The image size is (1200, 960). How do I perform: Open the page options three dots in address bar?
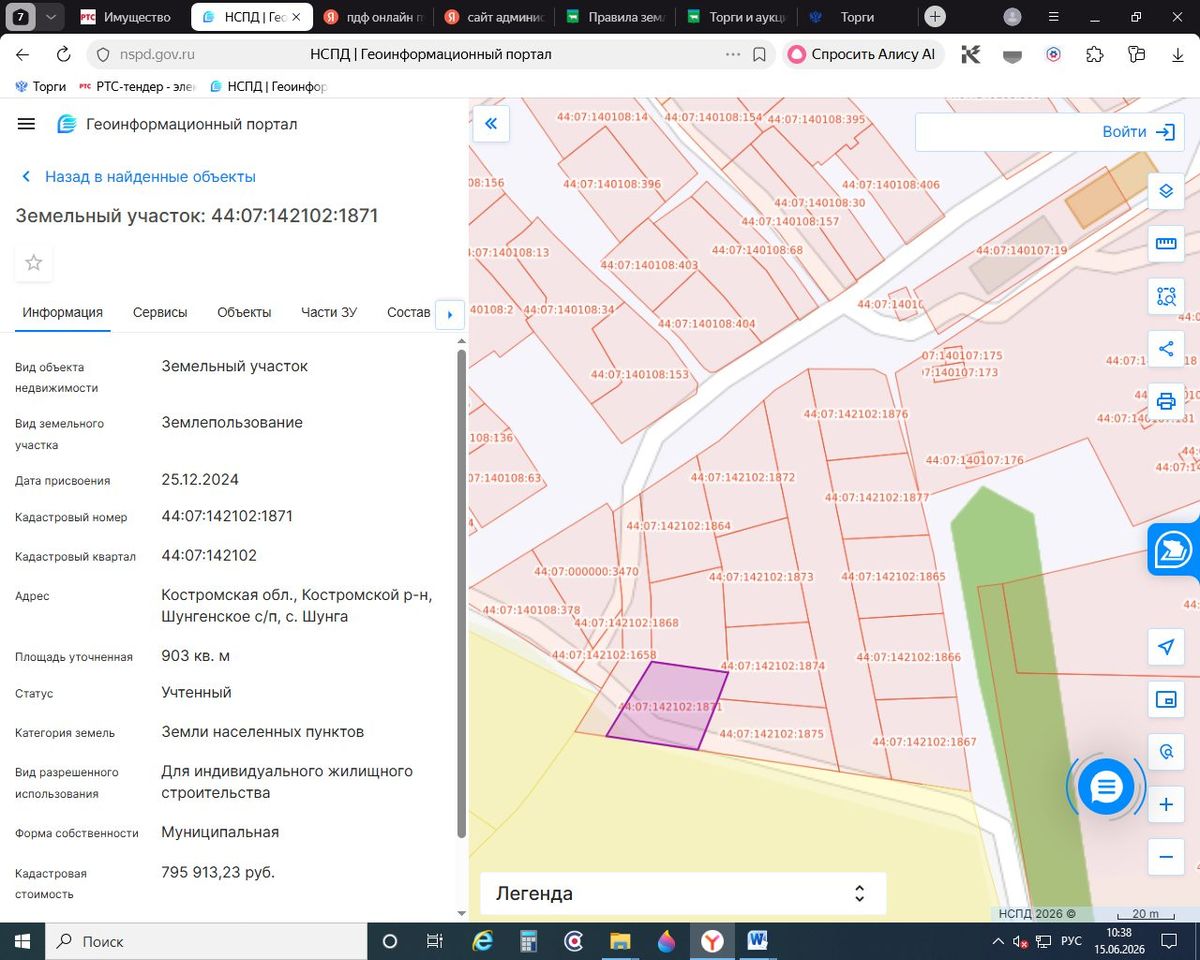point(733,55)
